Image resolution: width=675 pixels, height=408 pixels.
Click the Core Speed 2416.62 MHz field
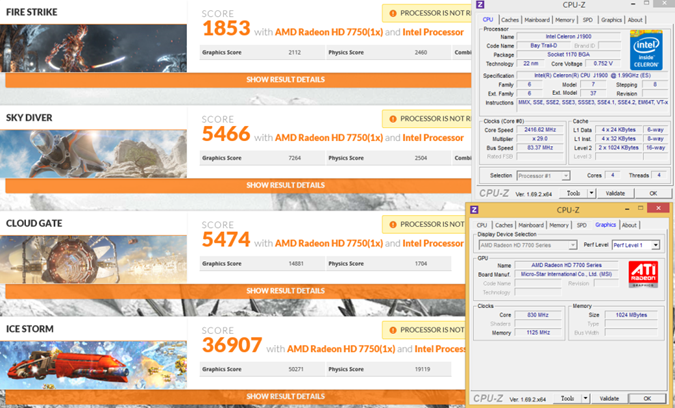coord(540,130)
